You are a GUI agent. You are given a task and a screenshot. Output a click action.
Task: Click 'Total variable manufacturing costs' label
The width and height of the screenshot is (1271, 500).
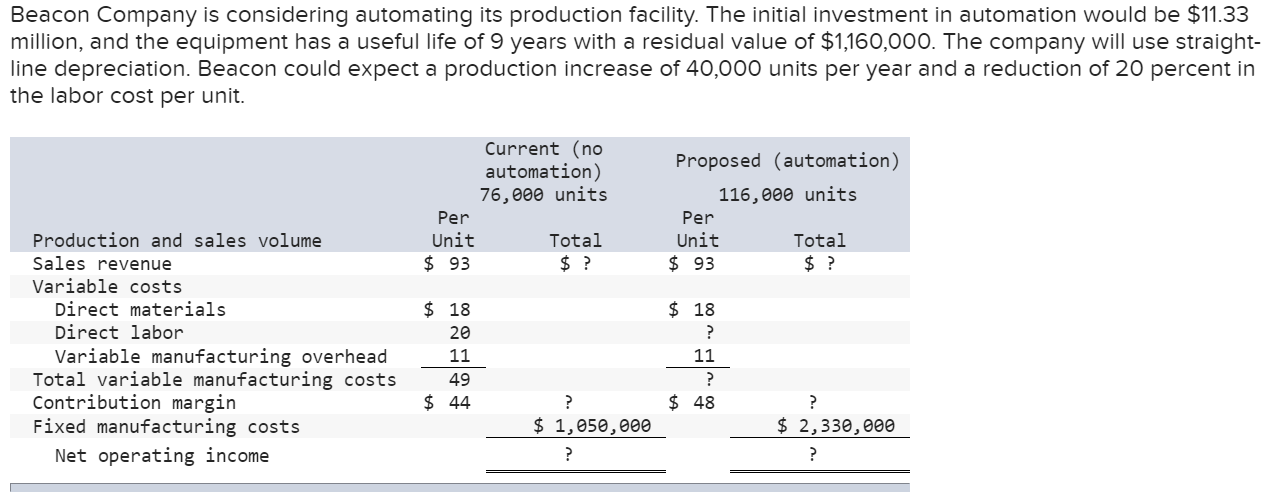pos(214,380)
